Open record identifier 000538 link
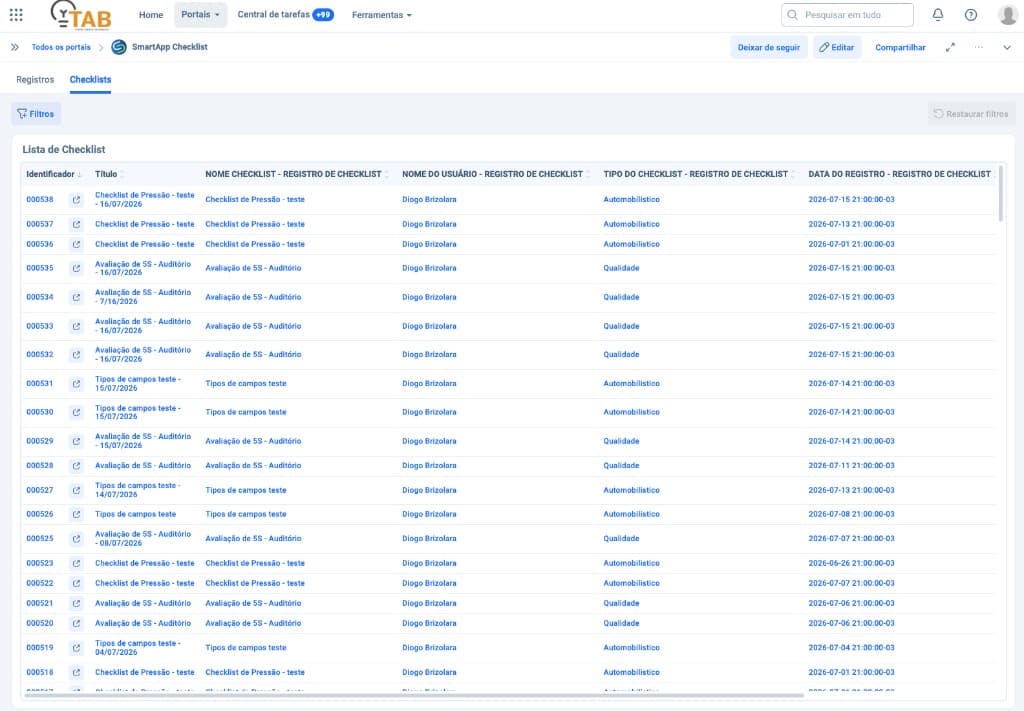This screenshot has width=1024, height=711. click(40, 200)
